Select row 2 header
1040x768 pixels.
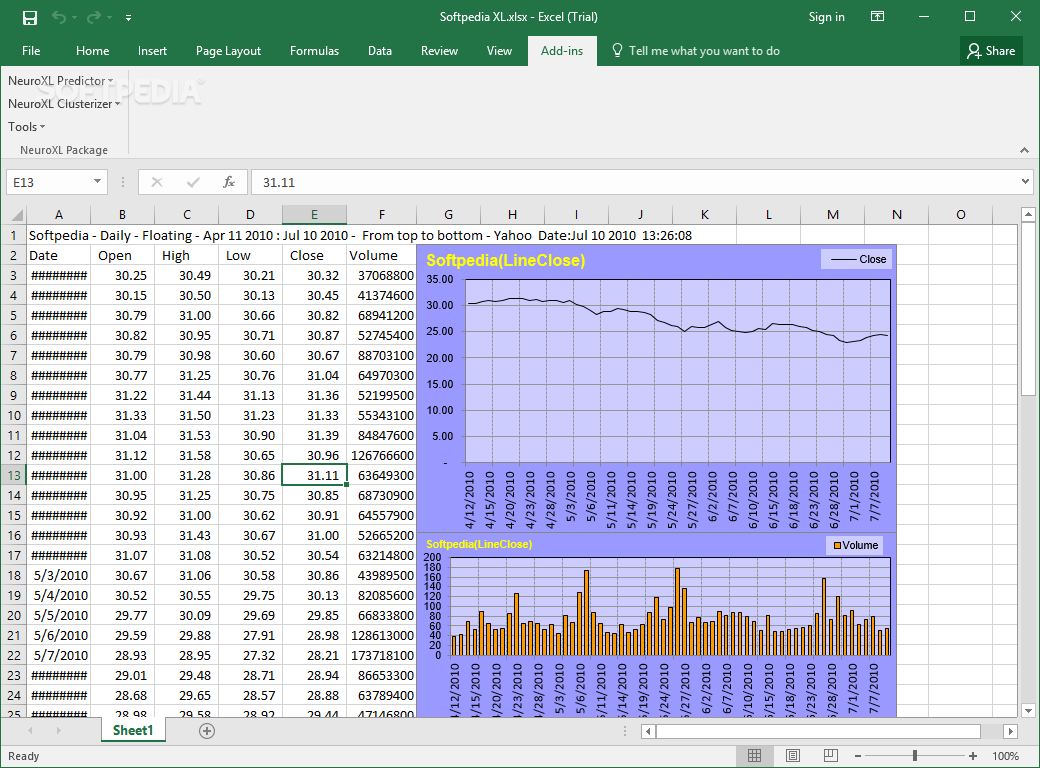tap(13, 255)
